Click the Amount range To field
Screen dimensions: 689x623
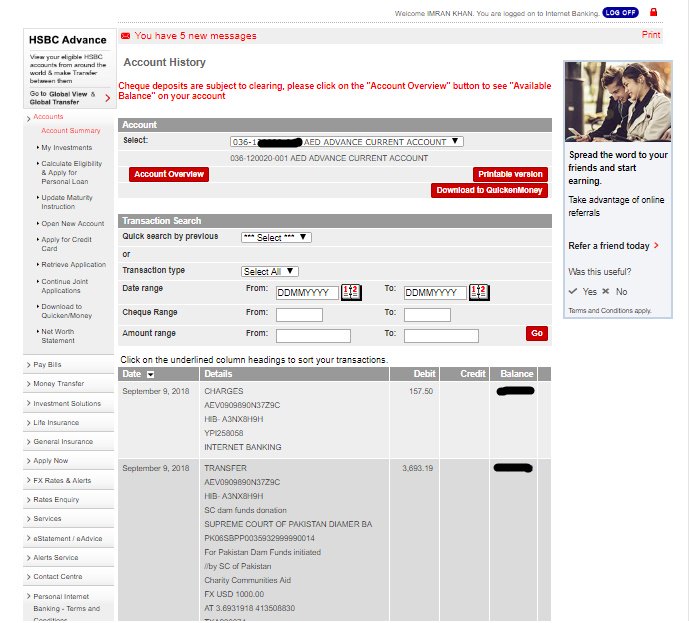tap(441, 336)
